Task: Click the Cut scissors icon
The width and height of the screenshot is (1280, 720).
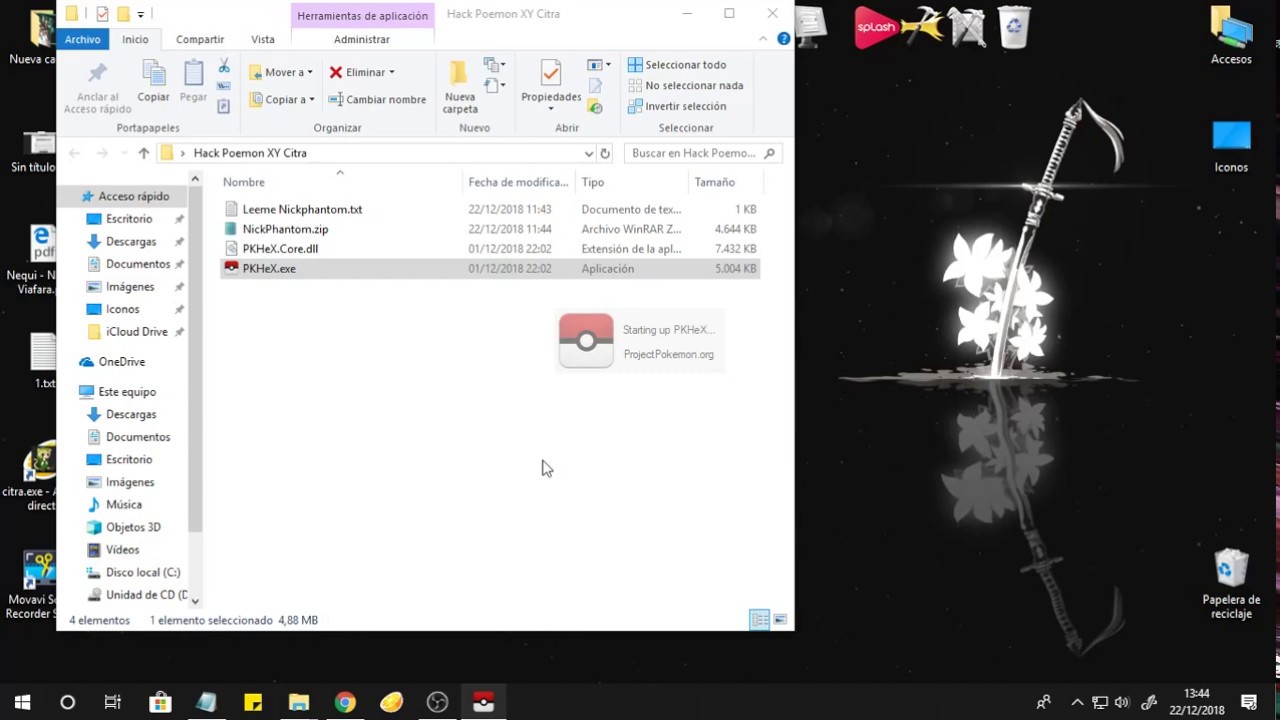Action: 224,66
